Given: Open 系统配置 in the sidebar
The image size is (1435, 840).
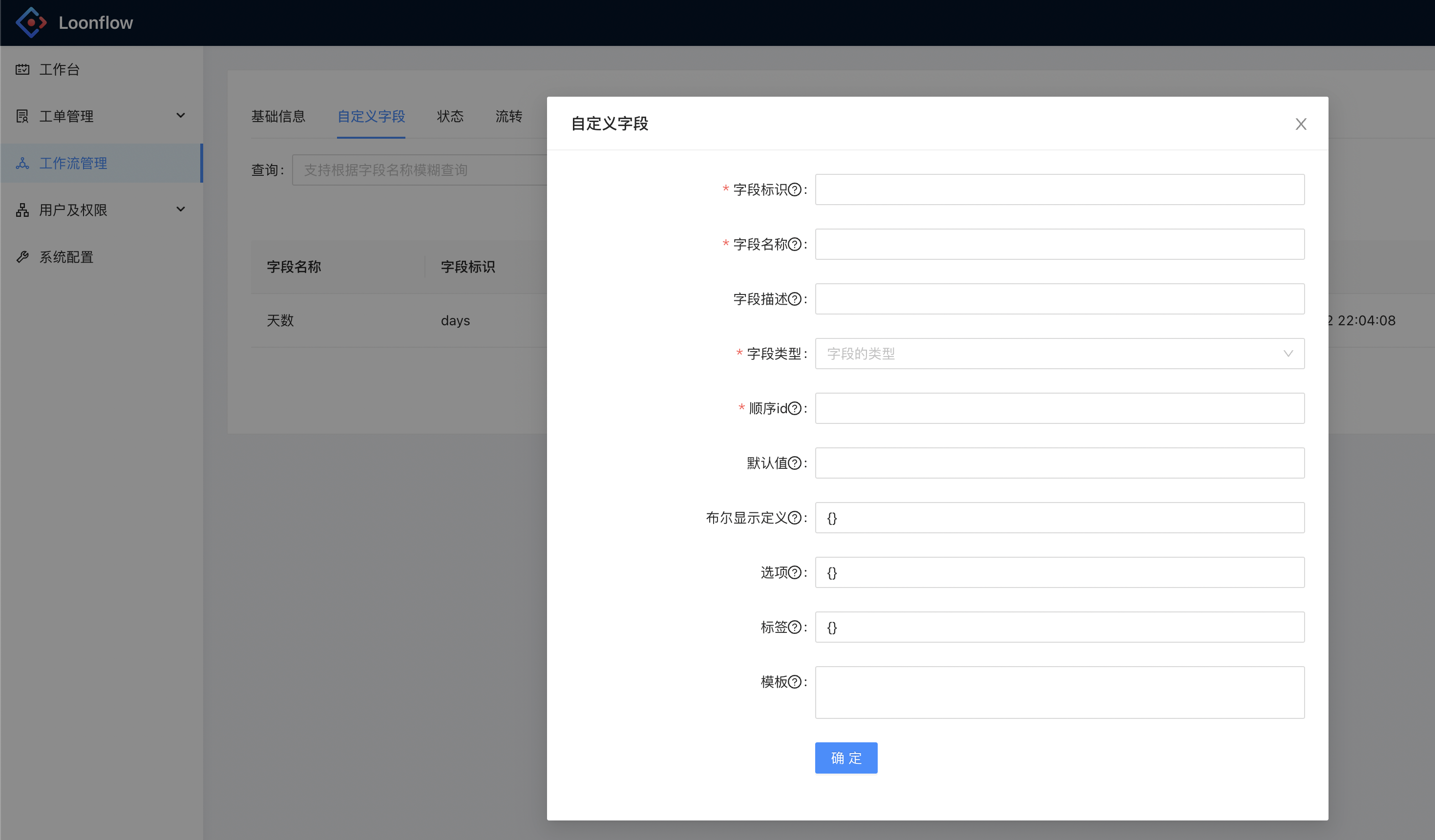Looking at the screenshot, I should (x=102, y=257).
